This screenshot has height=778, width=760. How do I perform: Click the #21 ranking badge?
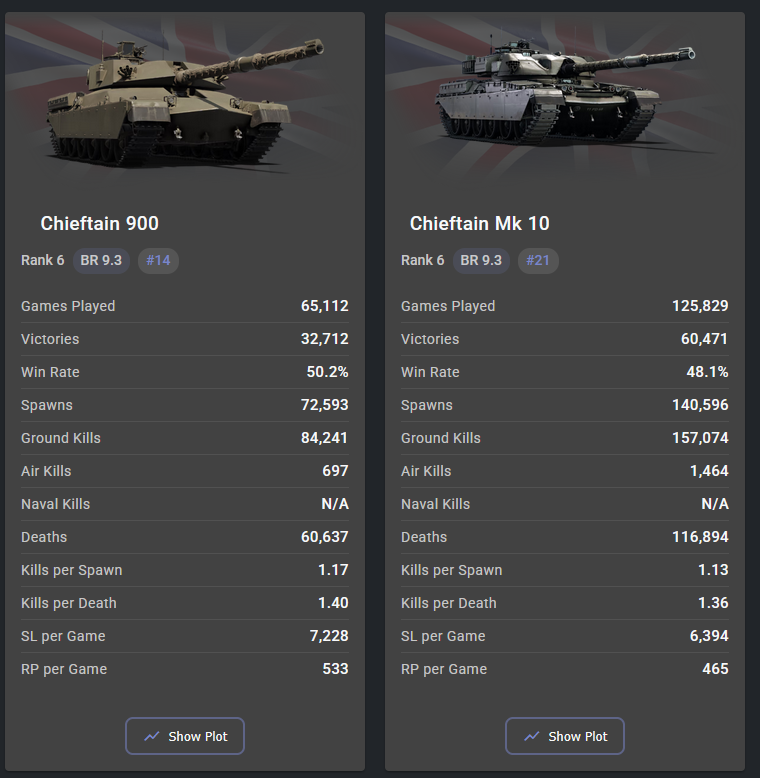(x=538, y=260)
